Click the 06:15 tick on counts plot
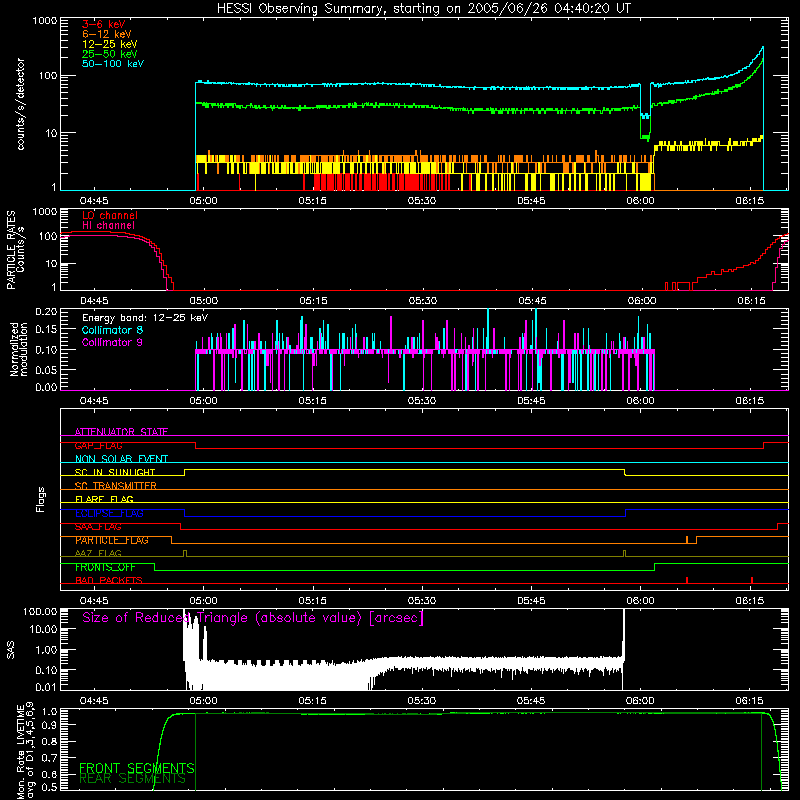This screenshot has height=800, width=800. pyautogui.click(x=749, y=201)
